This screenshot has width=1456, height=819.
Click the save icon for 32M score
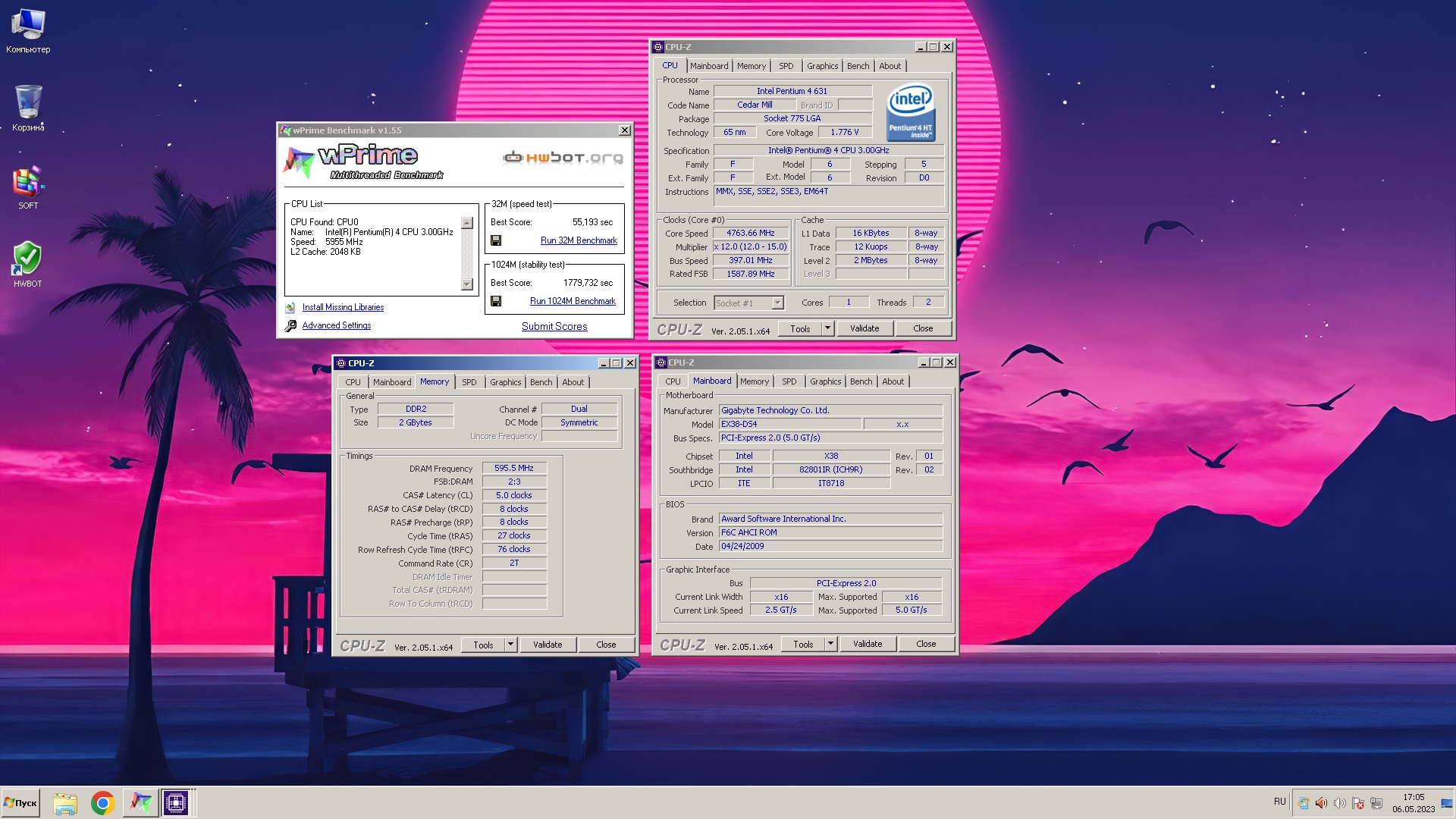pos(496,240)
